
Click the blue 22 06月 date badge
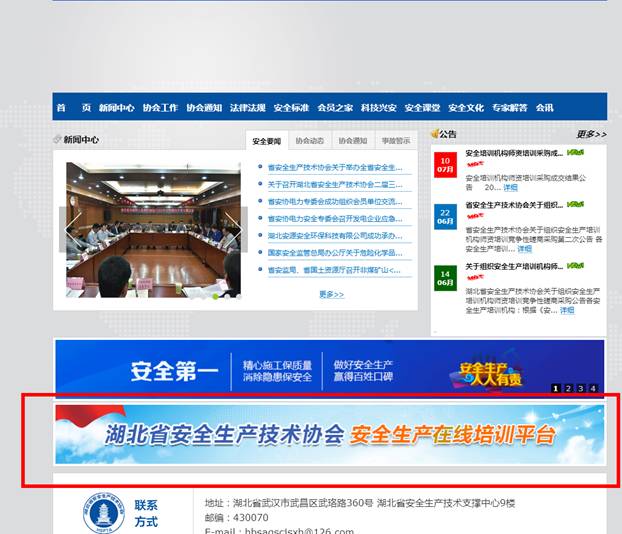(445, 217)
